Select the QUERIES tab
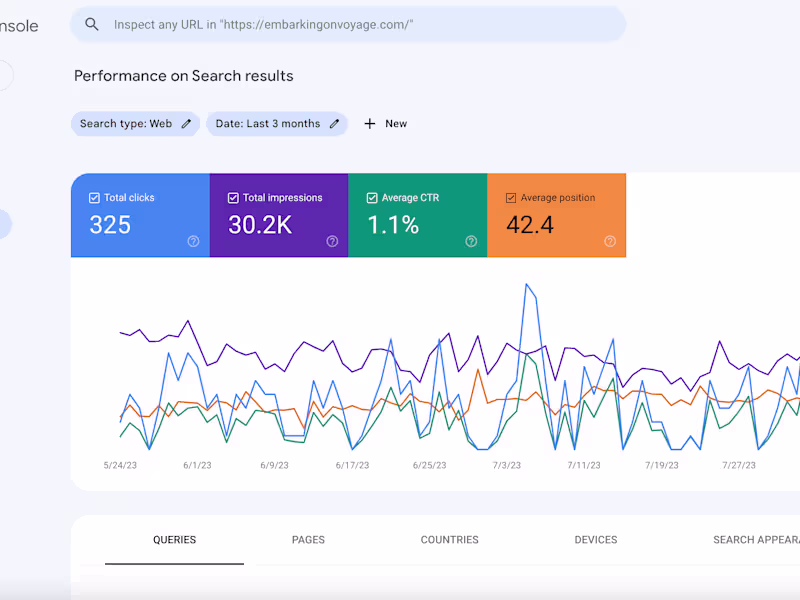Screen dimensions: 800x600 pos(174,539)
